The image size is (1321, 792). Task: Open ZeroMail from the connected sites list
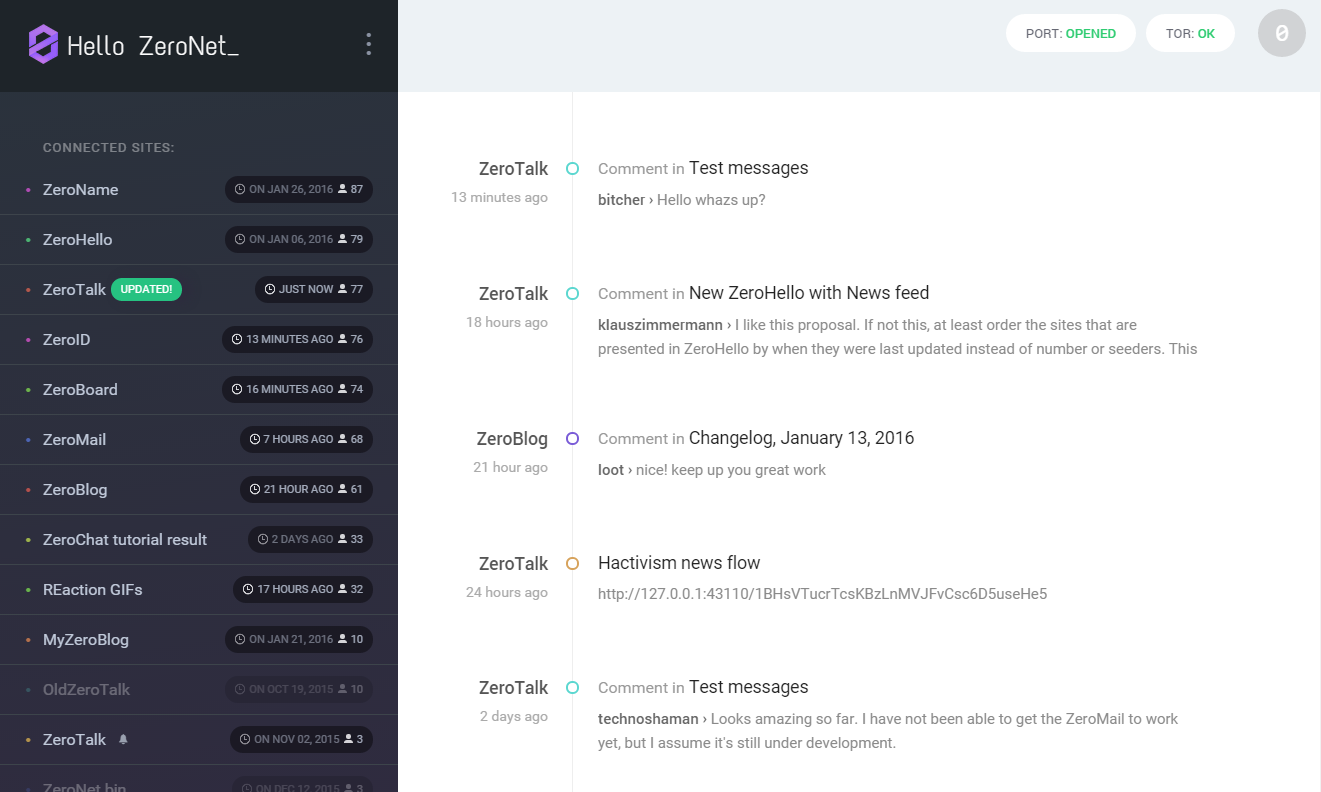click(74, 439)
